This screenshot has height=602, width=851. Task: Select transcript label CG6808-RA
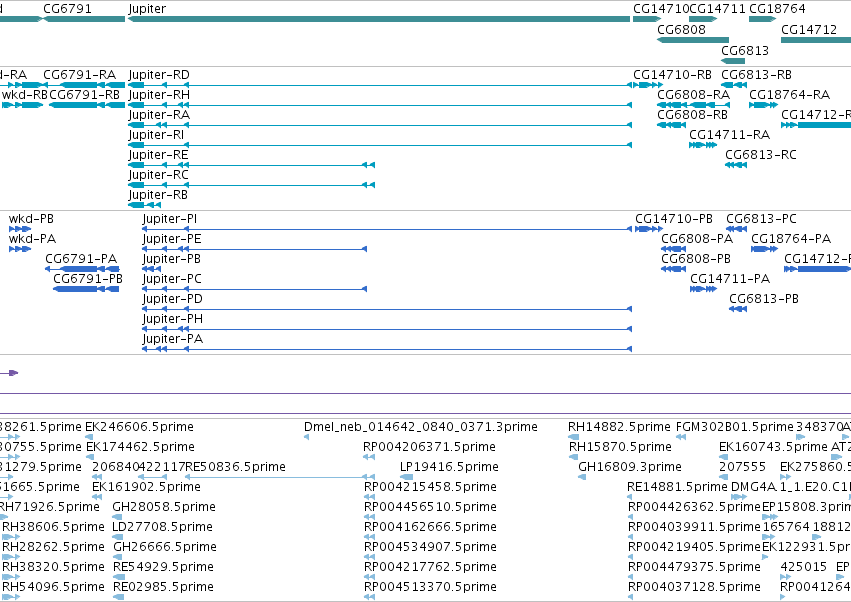point(694,94)
